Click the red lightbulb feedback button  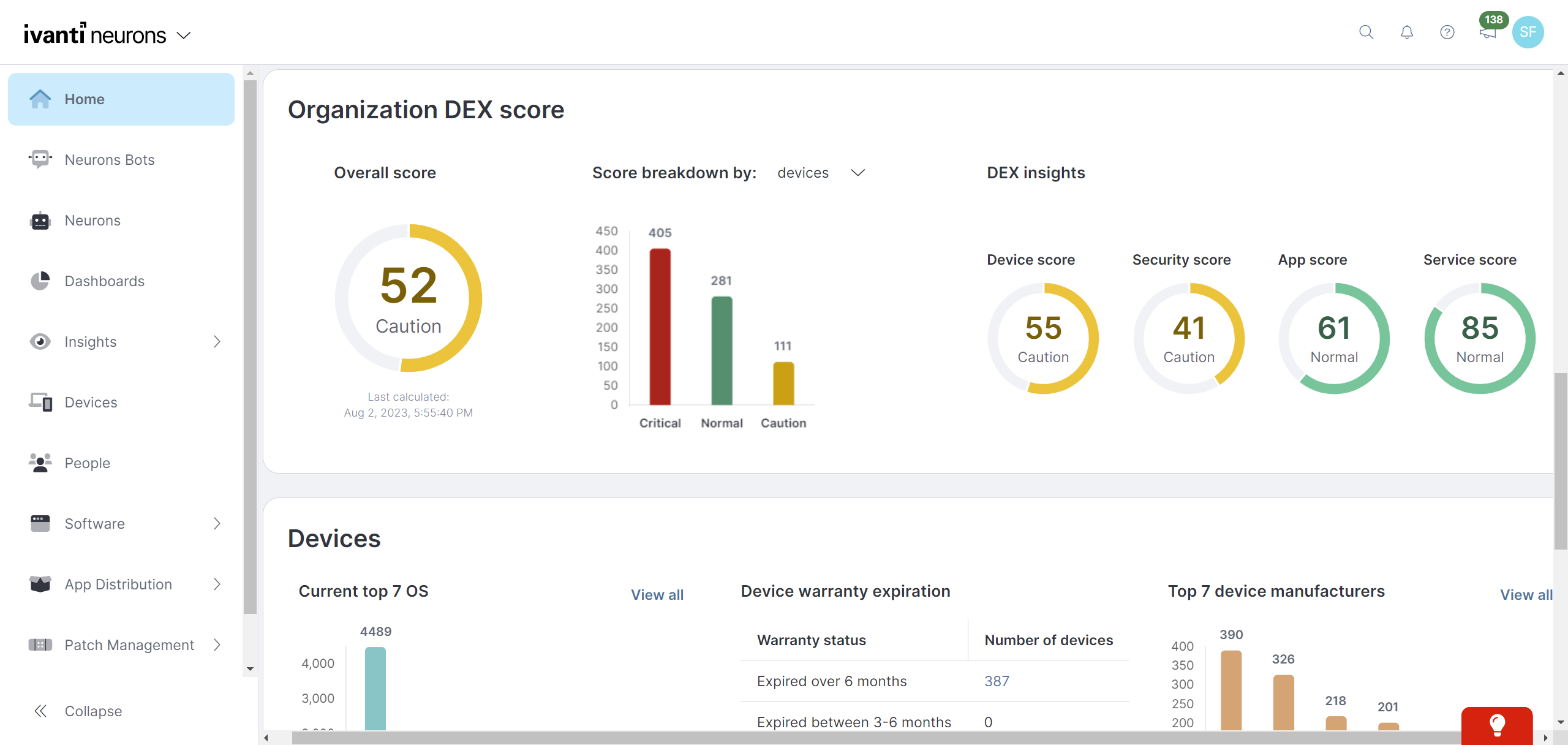(1497, 726)
